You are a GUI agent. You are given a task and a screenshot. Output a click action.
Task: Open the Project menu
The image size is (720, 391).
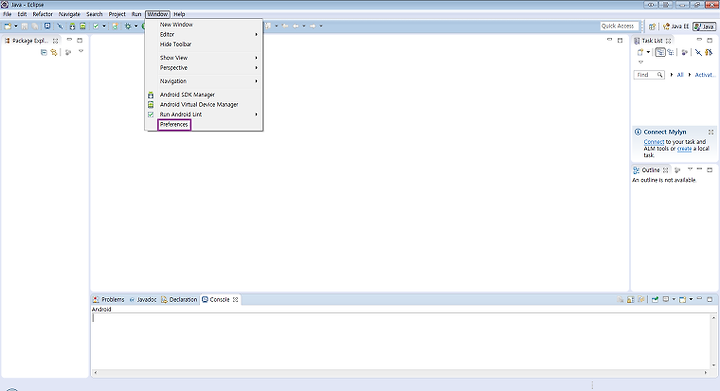(117, 14)
